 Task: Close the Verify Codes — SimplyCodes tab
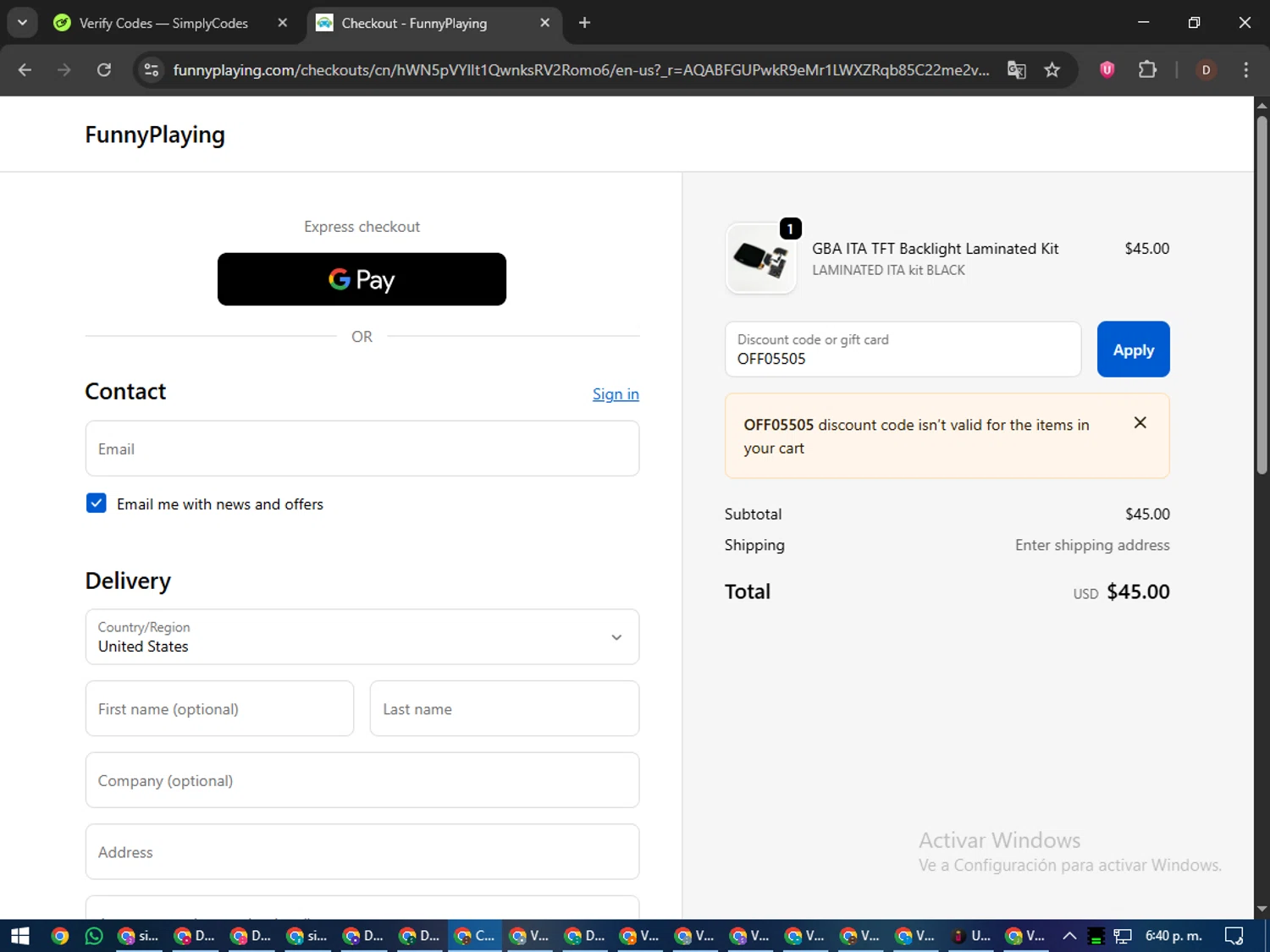[283, 23]
